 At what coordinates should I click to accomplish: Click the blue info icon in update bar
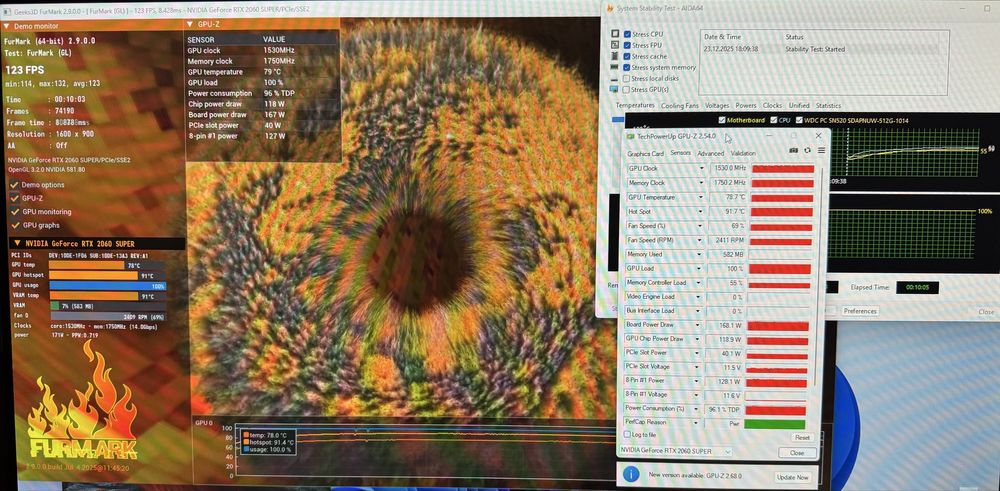[x=631, y=475]
